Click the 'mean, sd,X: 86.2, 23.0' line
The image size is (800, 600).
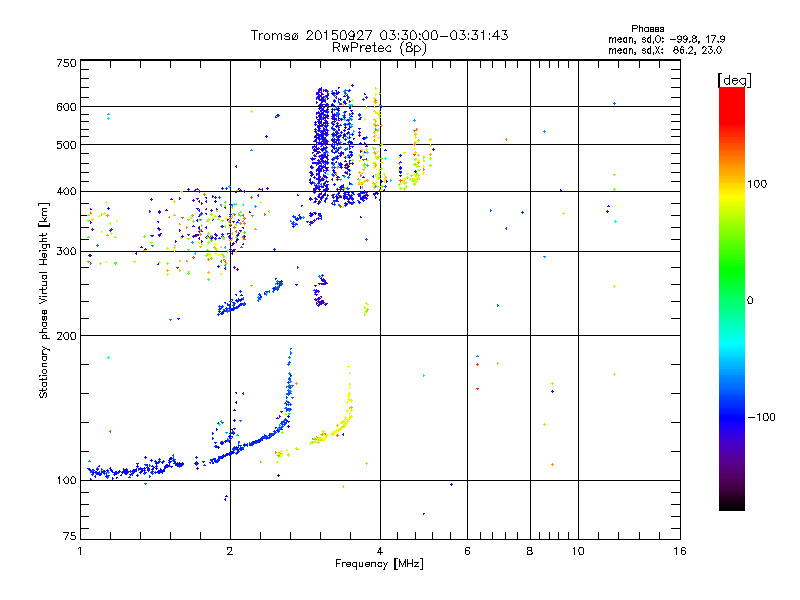(665, 51)
